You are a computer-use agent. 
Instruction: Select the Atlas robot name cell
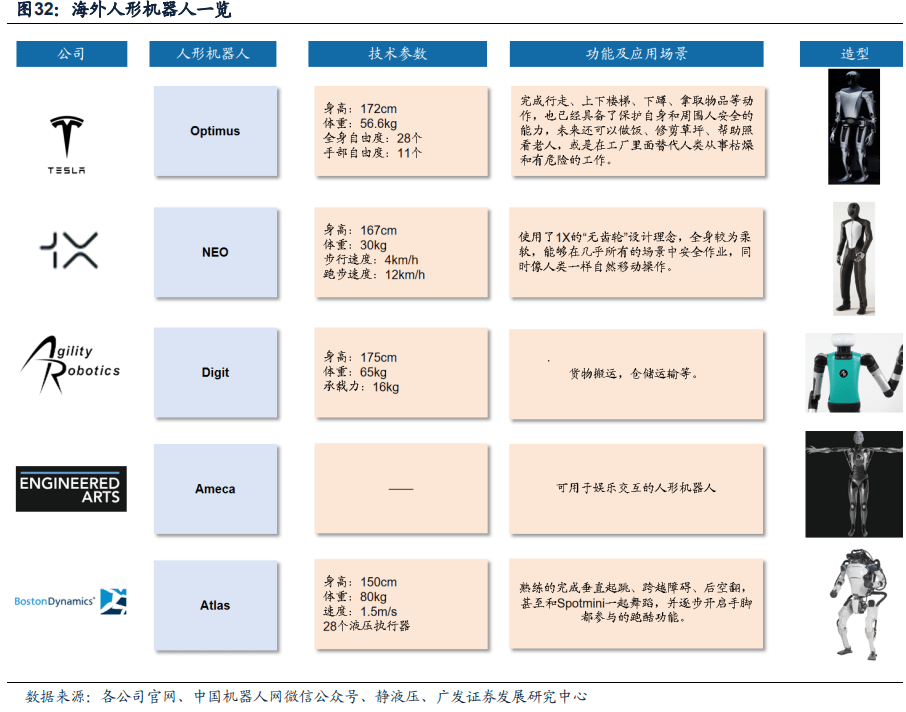[215, 605]
